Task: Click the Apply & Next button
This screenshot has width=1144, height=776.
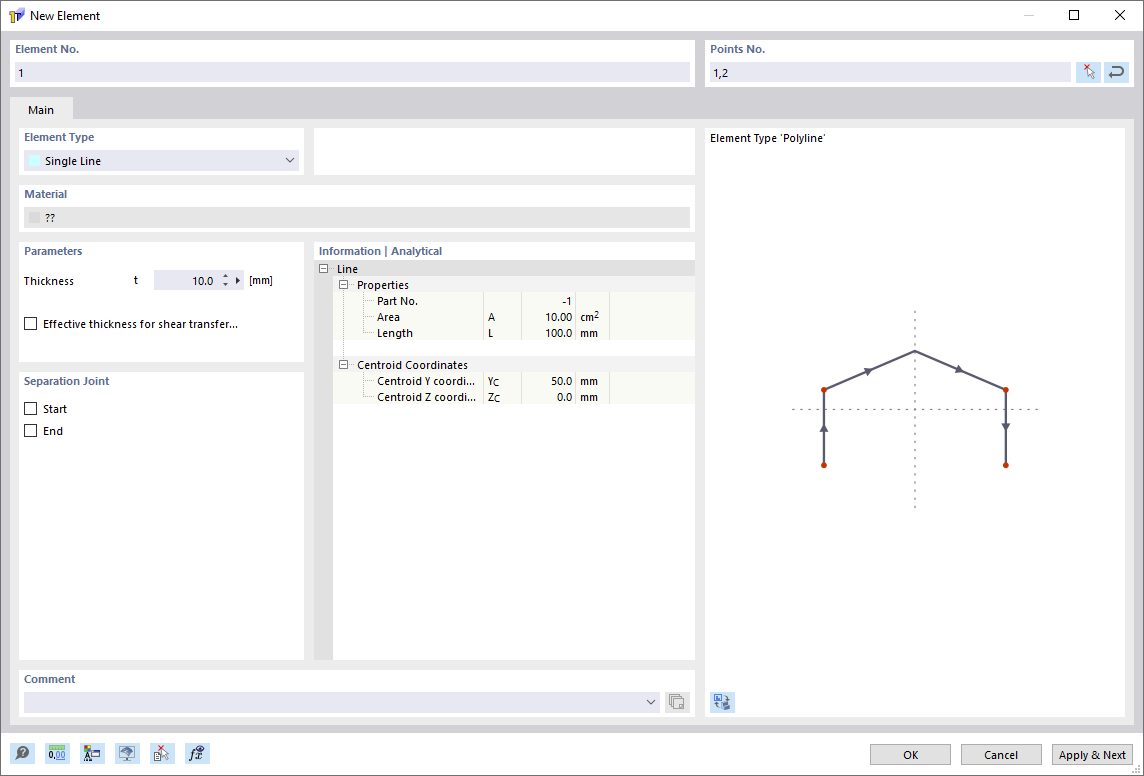Action: (x=1091, y=754)
